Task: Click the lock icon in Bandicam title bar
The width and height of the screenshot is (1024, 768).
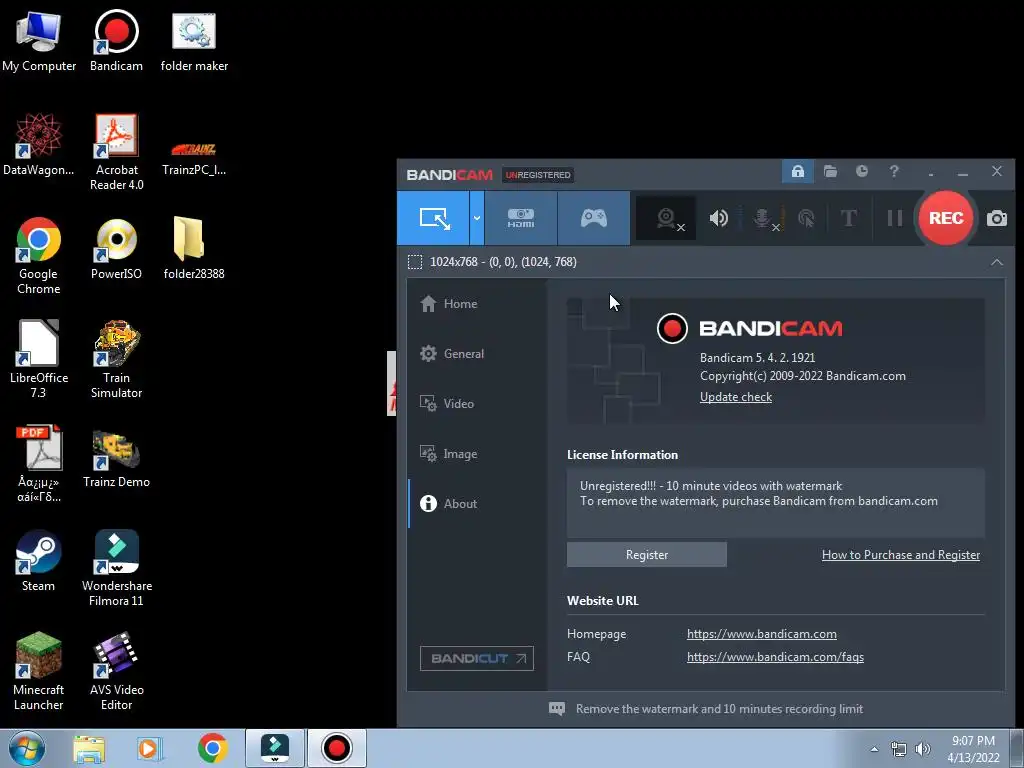Action: [797, 172]
